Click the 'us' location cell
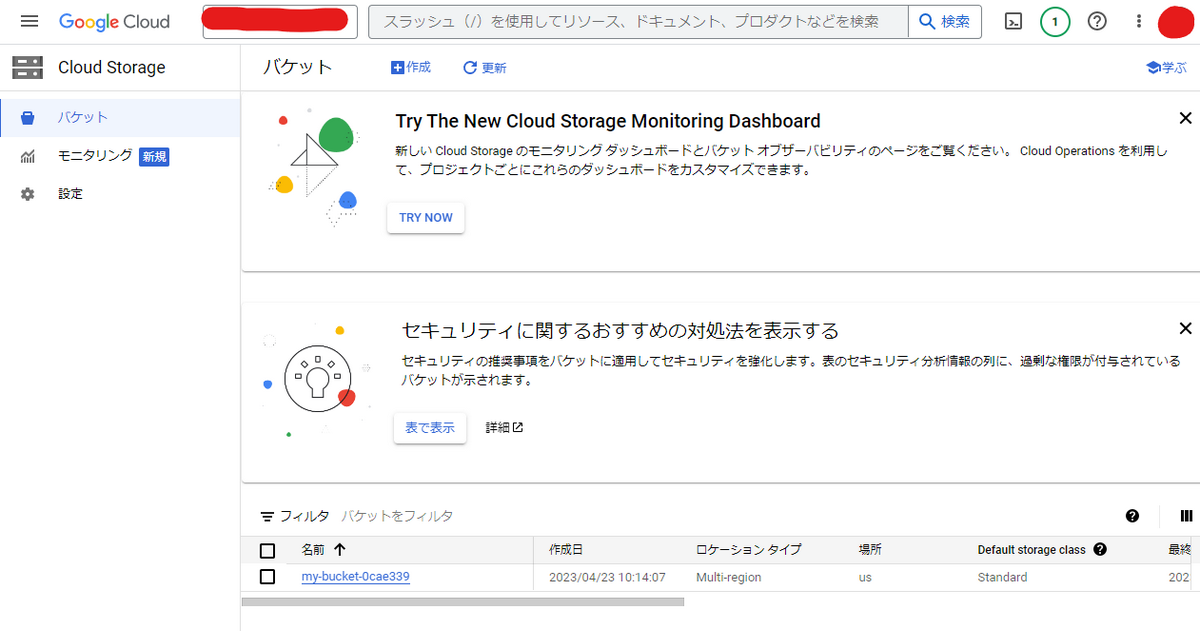1200x631 pixels. (x=865, y=578)
